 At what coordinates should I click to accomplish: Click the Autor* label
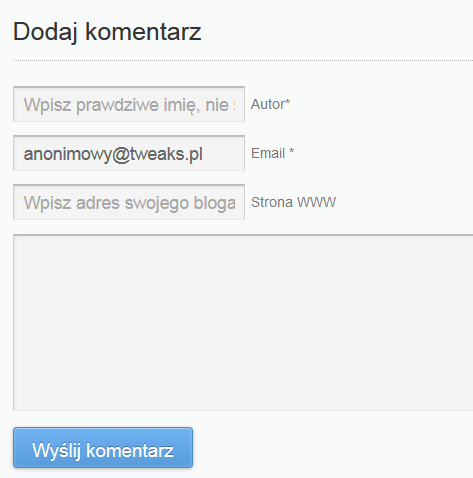[270, 104]
